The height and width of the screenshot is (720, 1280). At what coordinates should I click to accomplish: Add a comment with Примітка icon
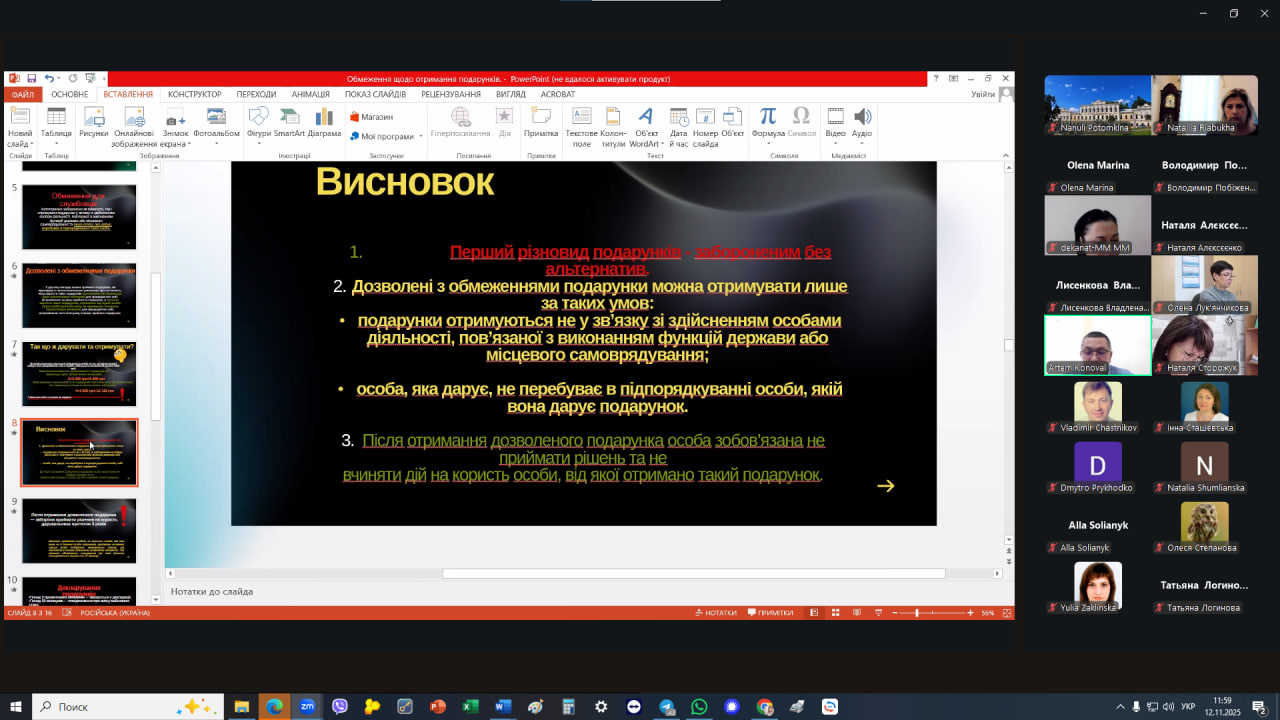point(541,121)
